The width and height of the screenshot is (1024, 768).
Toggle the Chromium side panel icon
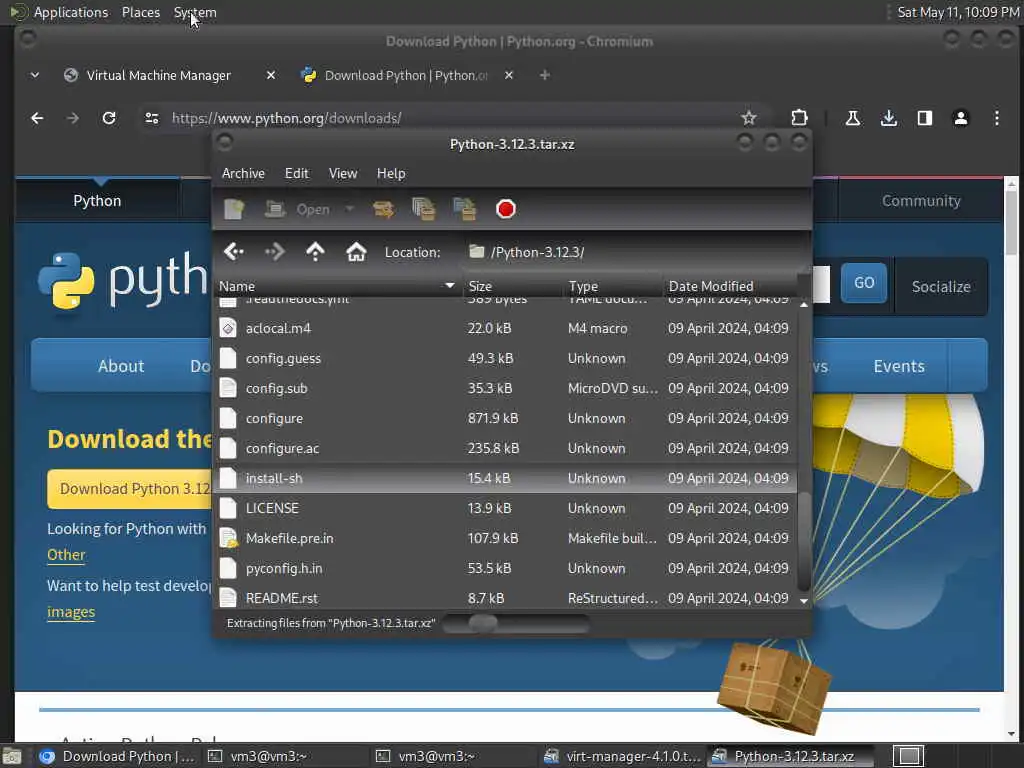pos(925,118)
